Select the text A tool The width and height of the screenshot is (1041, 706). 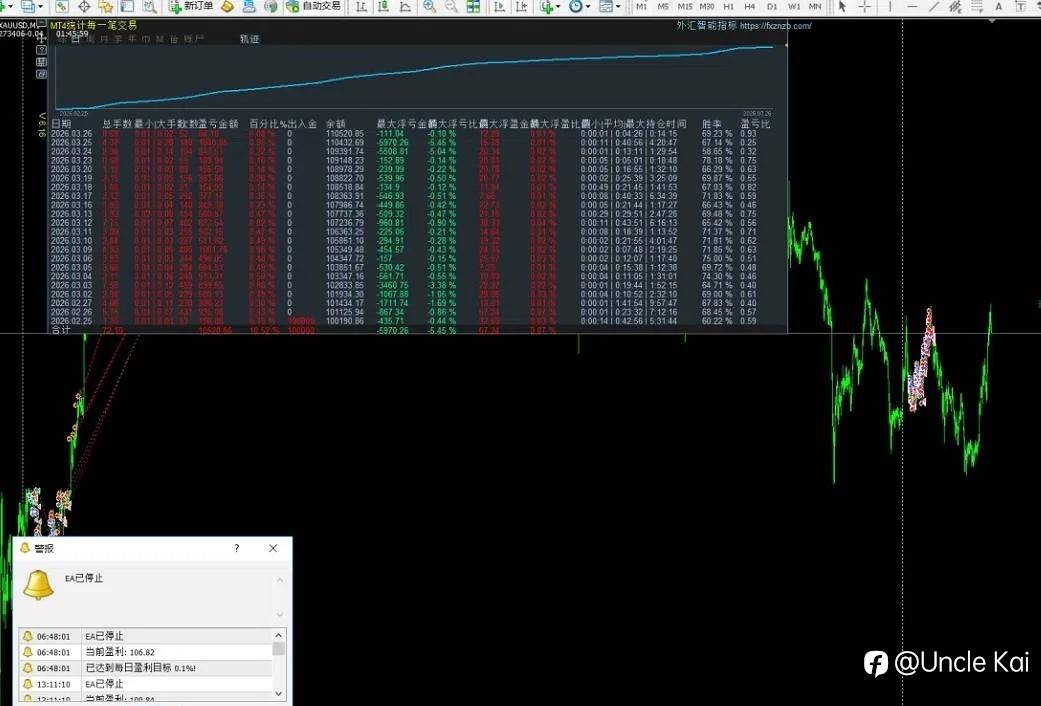[x=999, y=7]
